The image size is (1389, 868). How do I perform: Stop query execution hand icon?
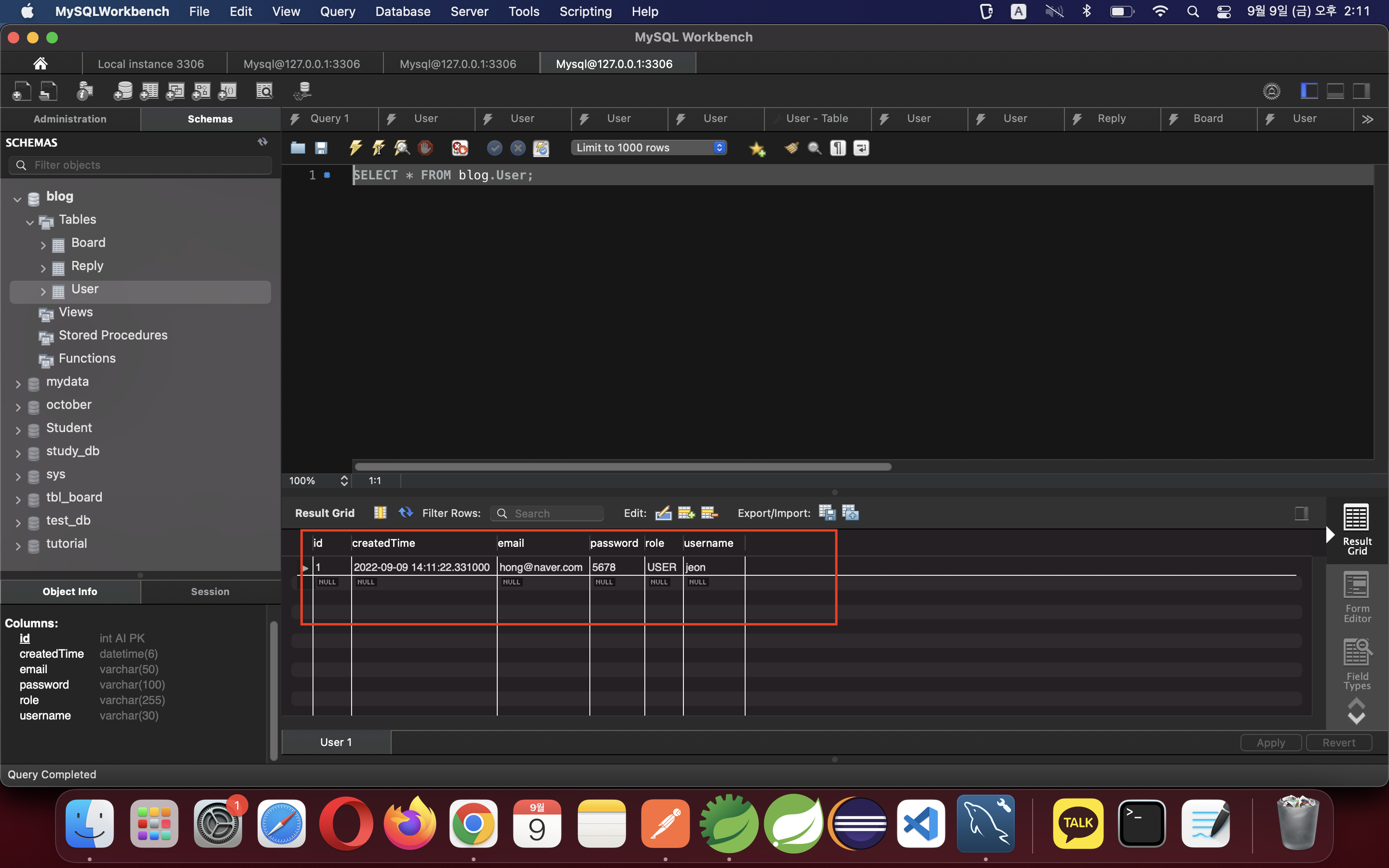click(425, 148)
